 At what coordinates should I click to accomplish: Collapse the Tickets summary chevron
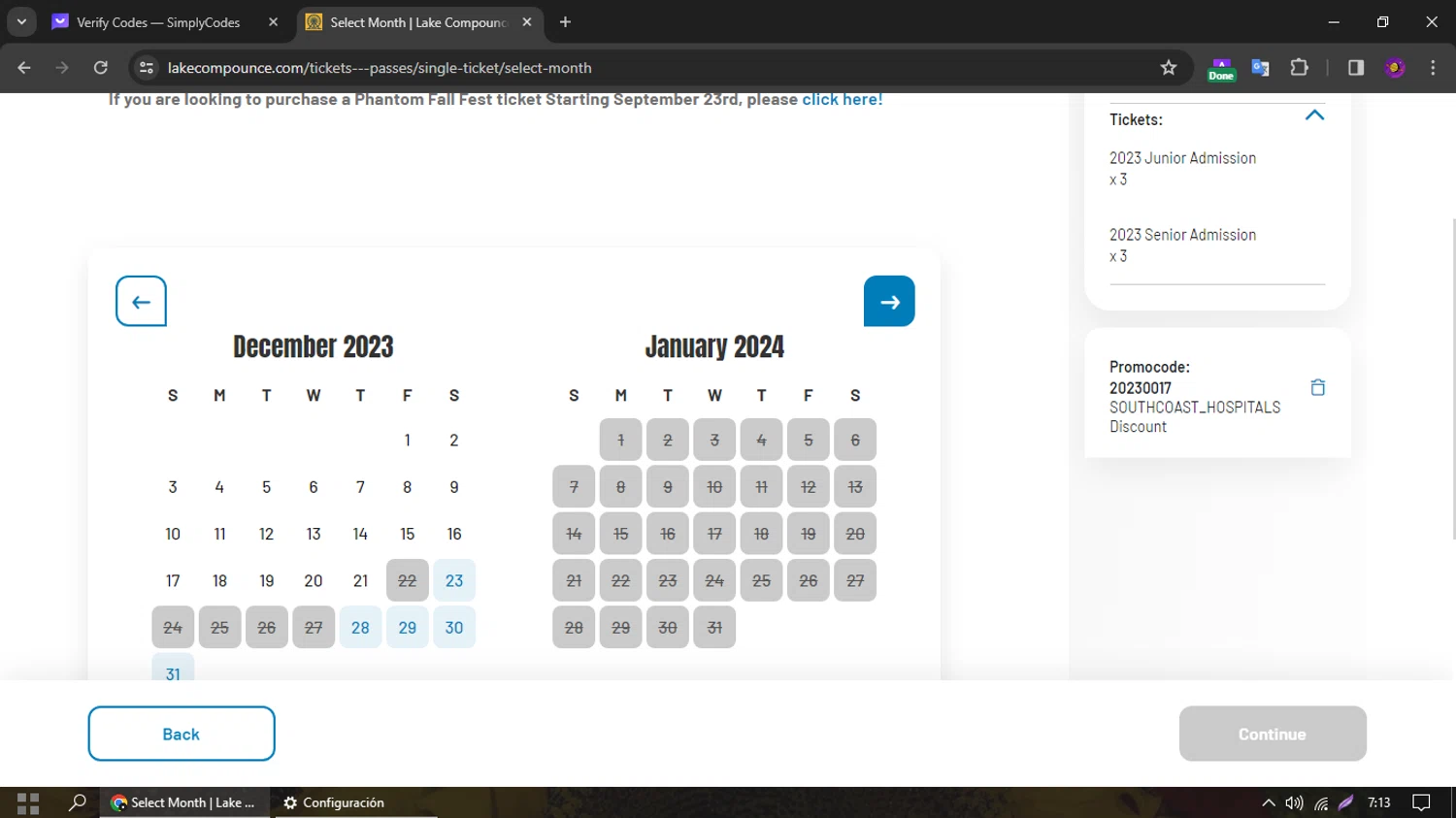[1314, 115]
